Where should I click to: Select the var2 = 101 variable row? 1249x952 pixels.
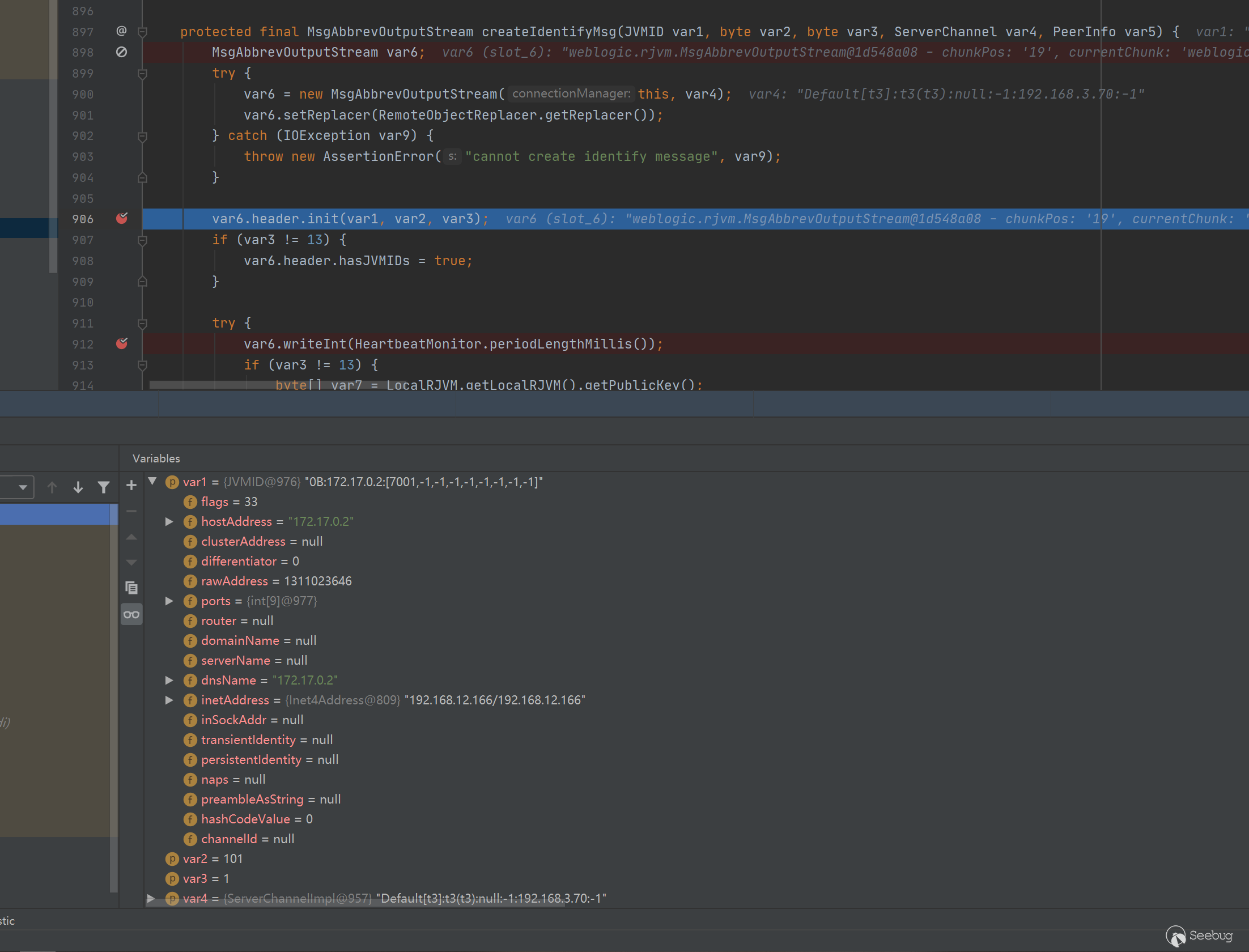pyautogui.click(x=213, y=859)
